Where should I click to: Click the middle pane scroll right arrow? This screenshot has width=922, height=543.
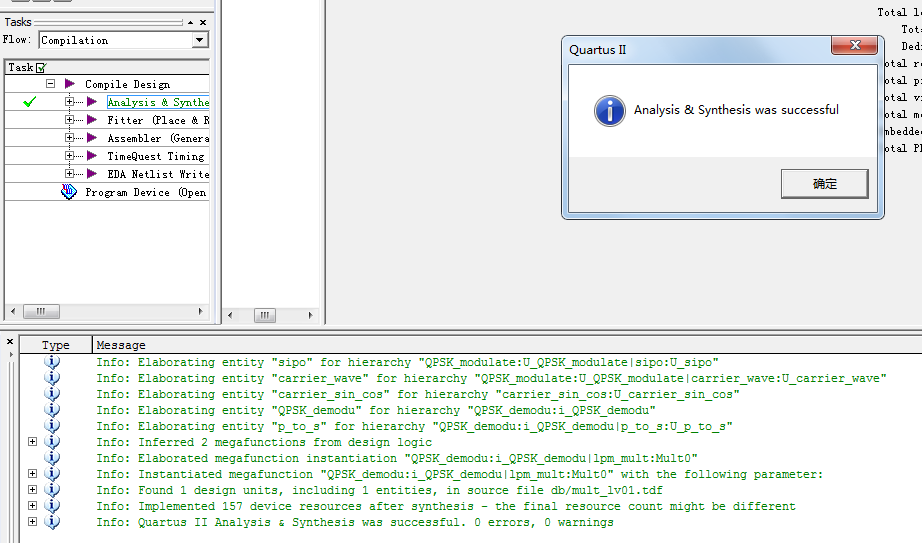(x=310, y=315)
